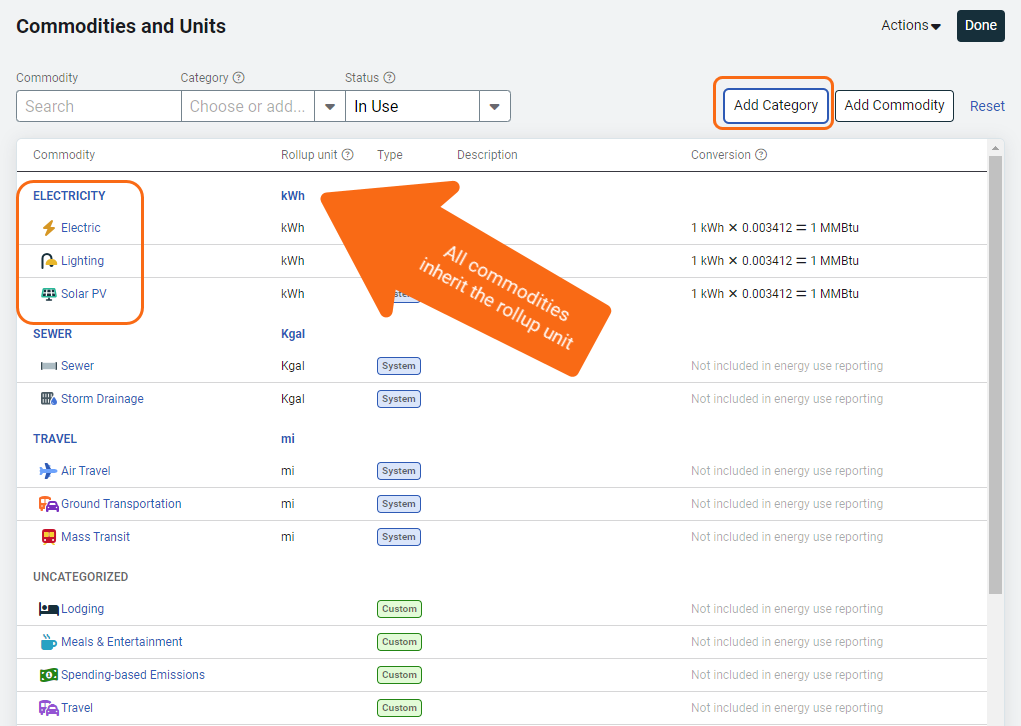Click the Custom badge on Lodging row
1021x726 pixels.
point(399,609)
